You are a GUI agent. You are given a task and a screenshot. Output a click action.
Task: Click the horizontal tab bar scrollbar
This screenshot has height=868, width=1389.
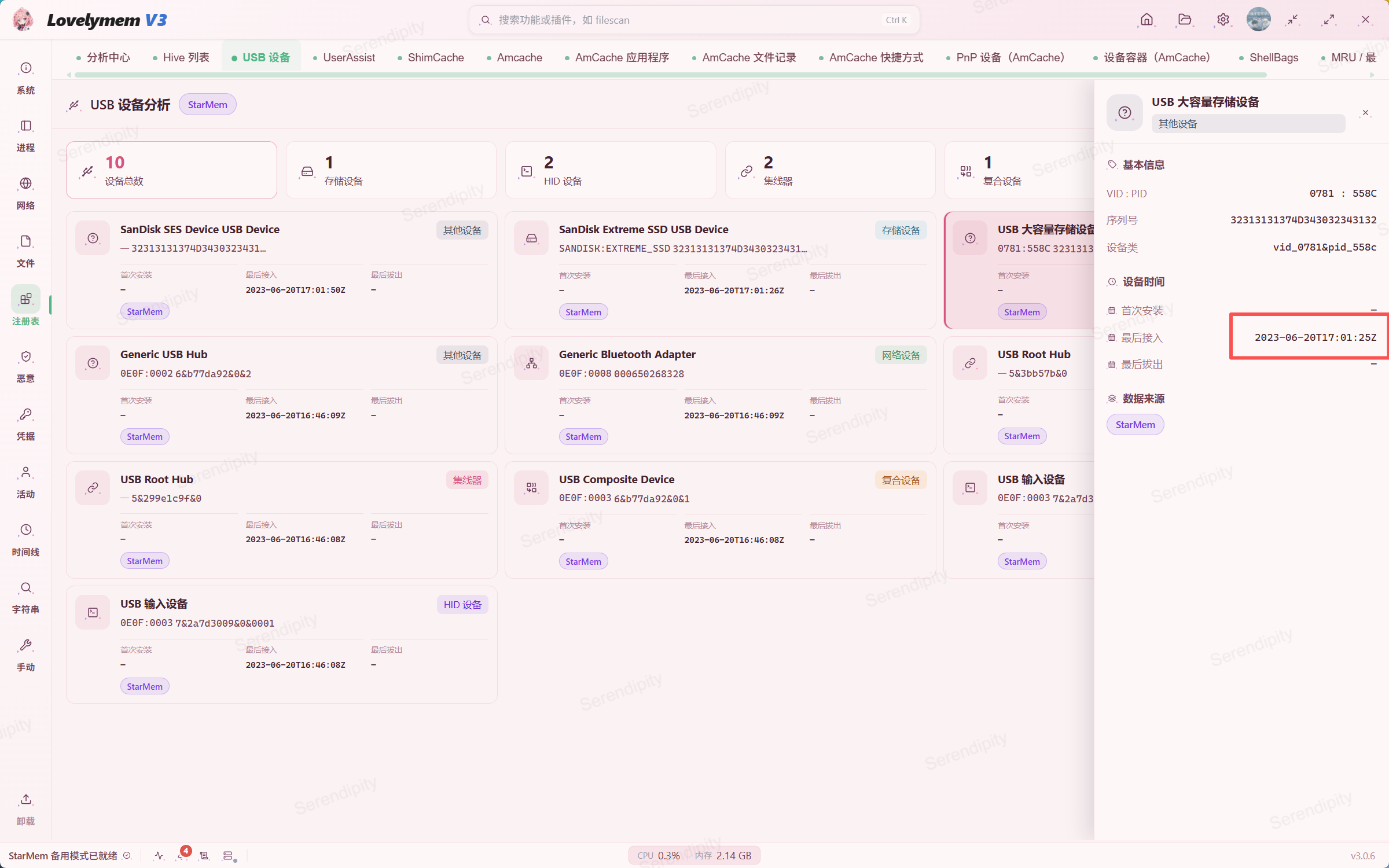pos(670,75)
